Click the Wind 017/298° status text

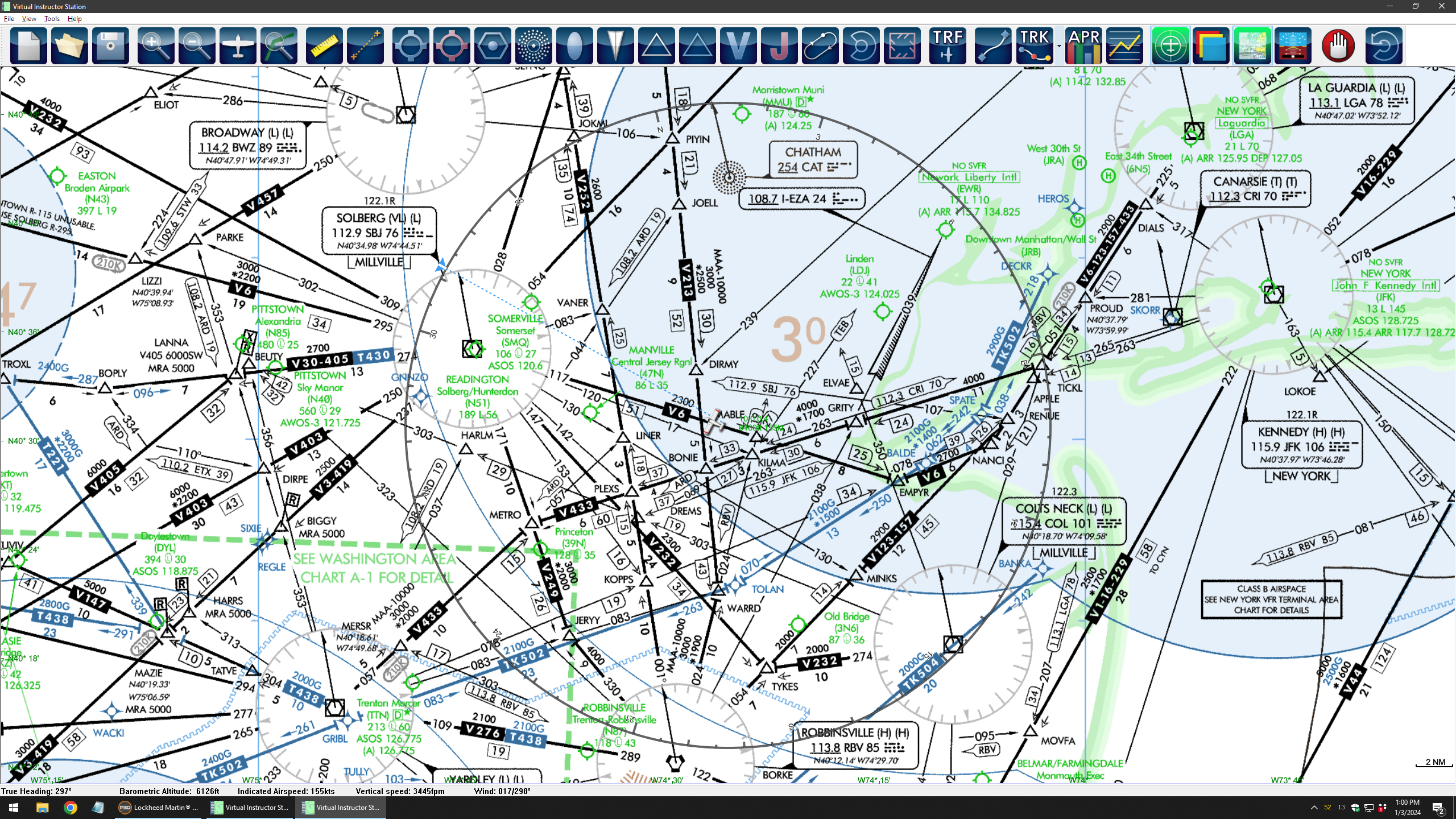tap(502, 791)
